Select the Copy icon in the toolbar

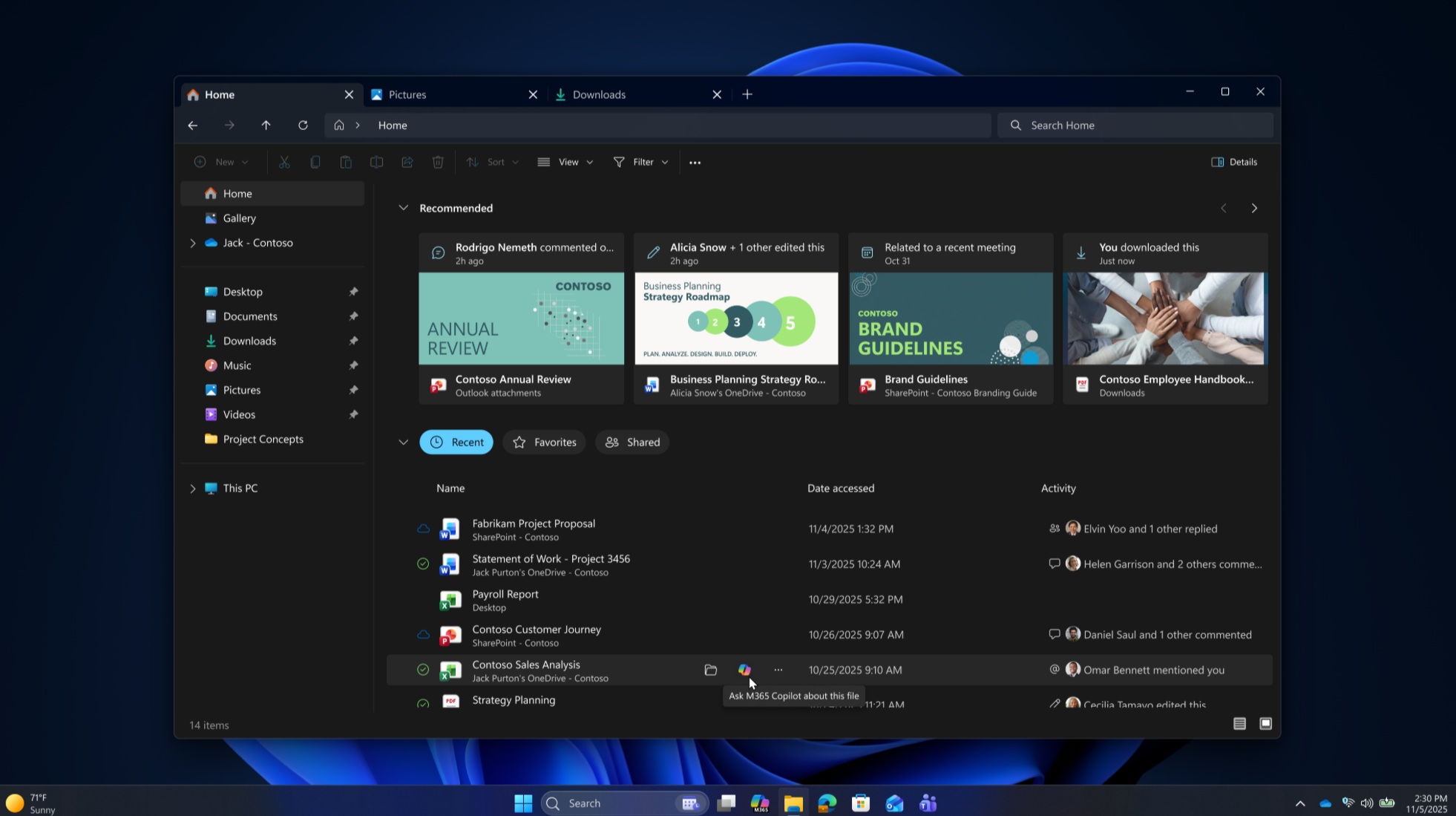[315, 161]
